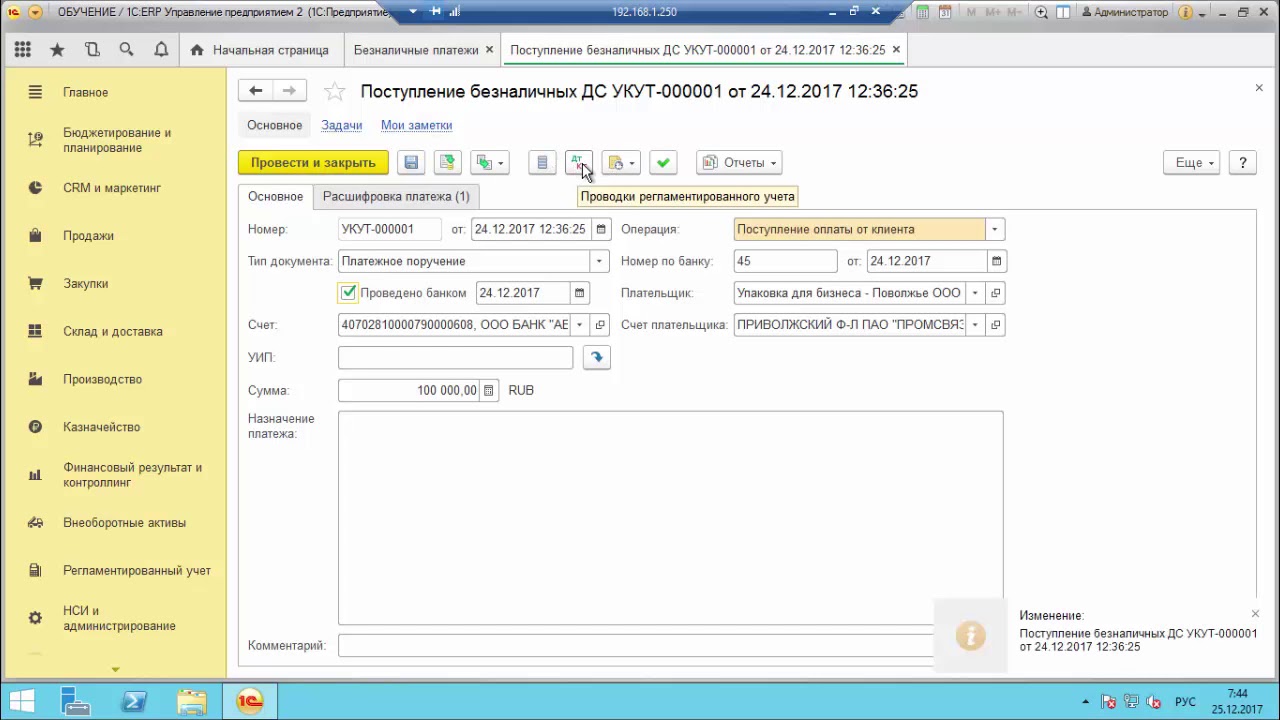Image resolution: width=1280 pixels, height=720 pixels.
Task: Click into the Номер field
Action: pos(389,229)
